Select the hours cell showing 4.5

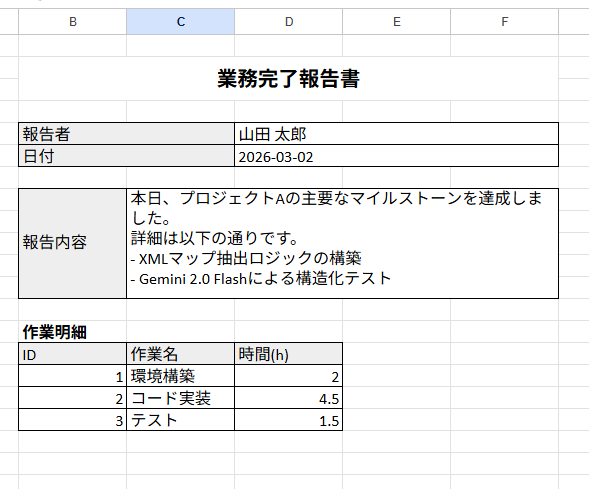(288, 398)
